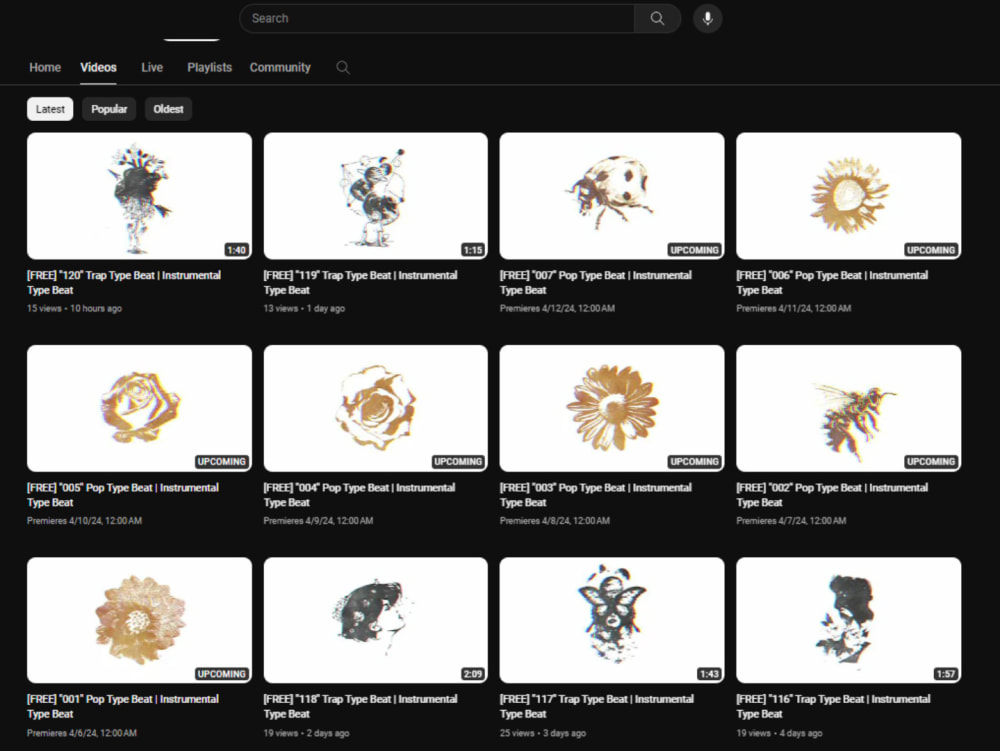Switch to the Live tab
This screenshot has height=751, width=1000.
(152, 68)
